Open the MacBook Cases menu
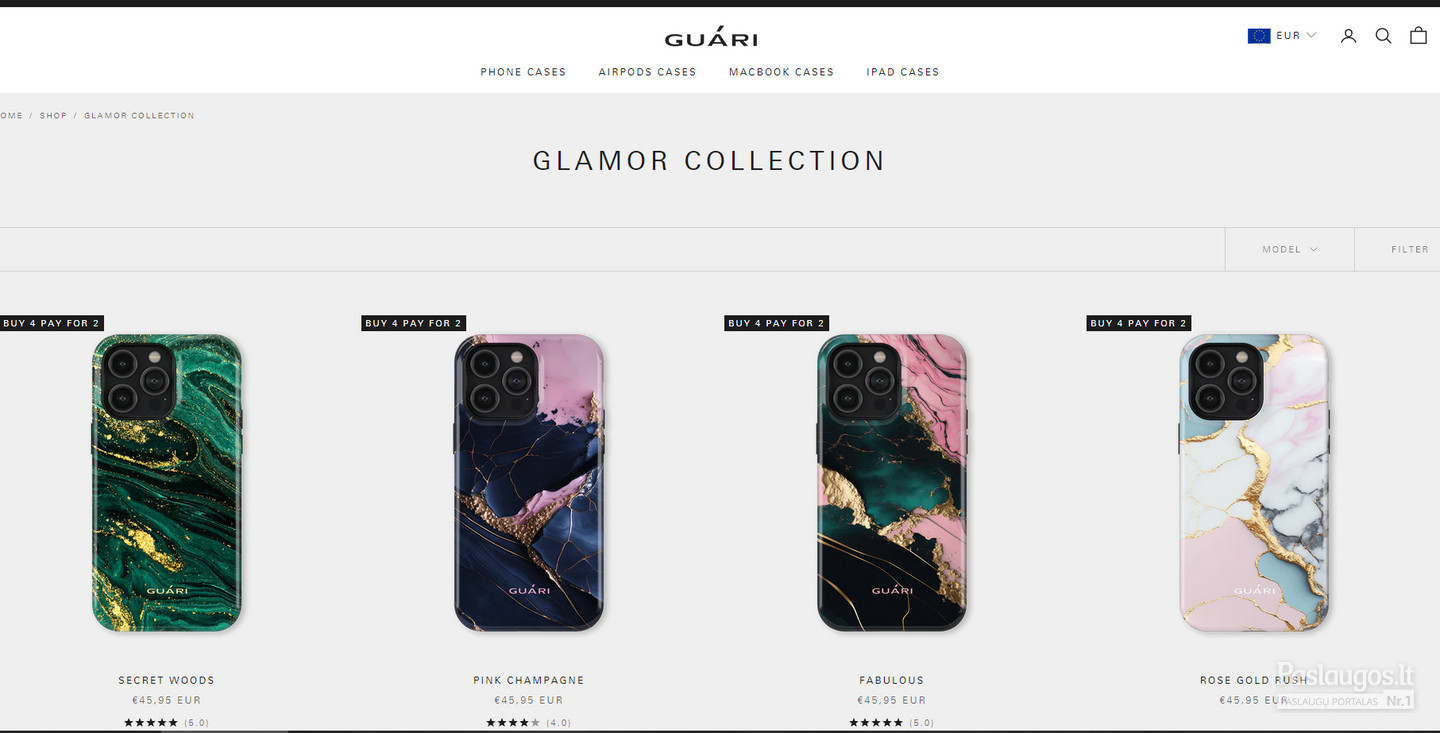1440x733 pixels. pyautogui.click(x=781, y=72)
